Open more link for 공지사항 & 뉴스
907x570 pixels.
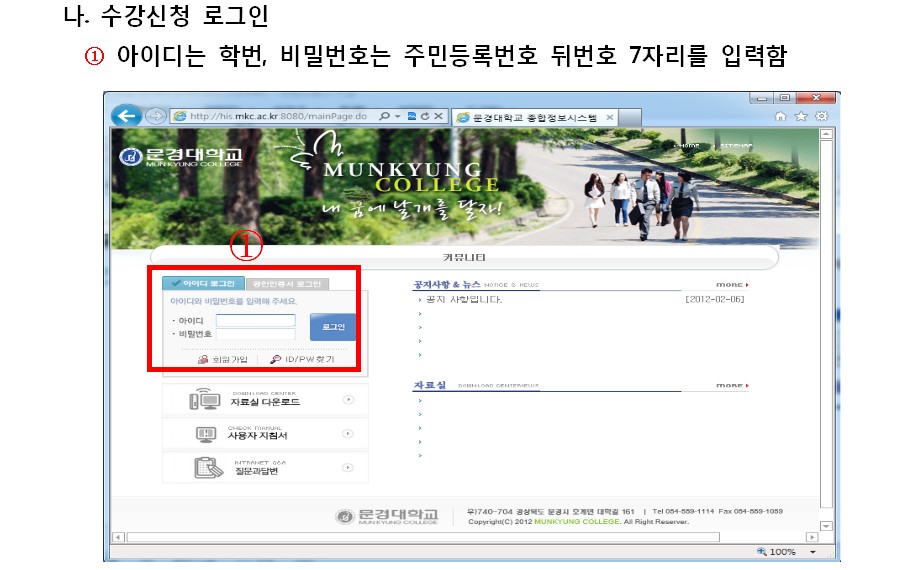[732, 285]
